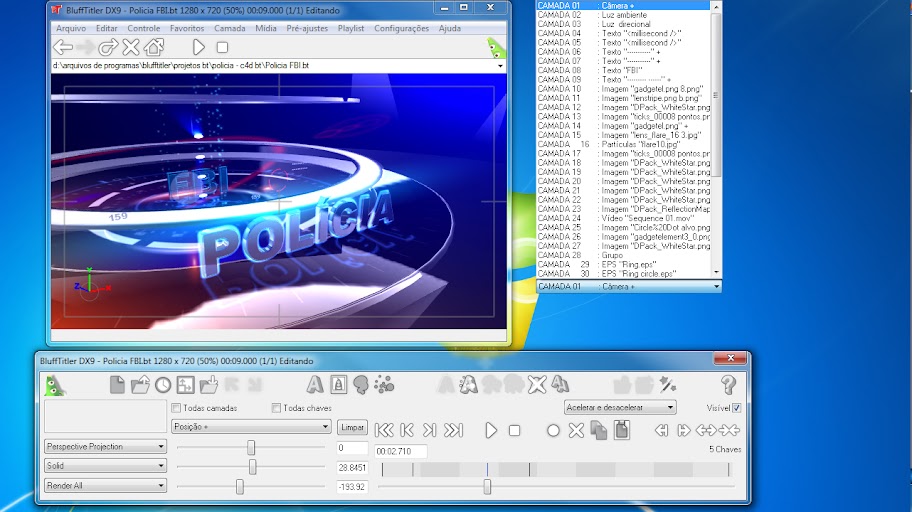Screen dimensions: 912x512
Task: Jump to the first key button
Action: coord(383,430)
